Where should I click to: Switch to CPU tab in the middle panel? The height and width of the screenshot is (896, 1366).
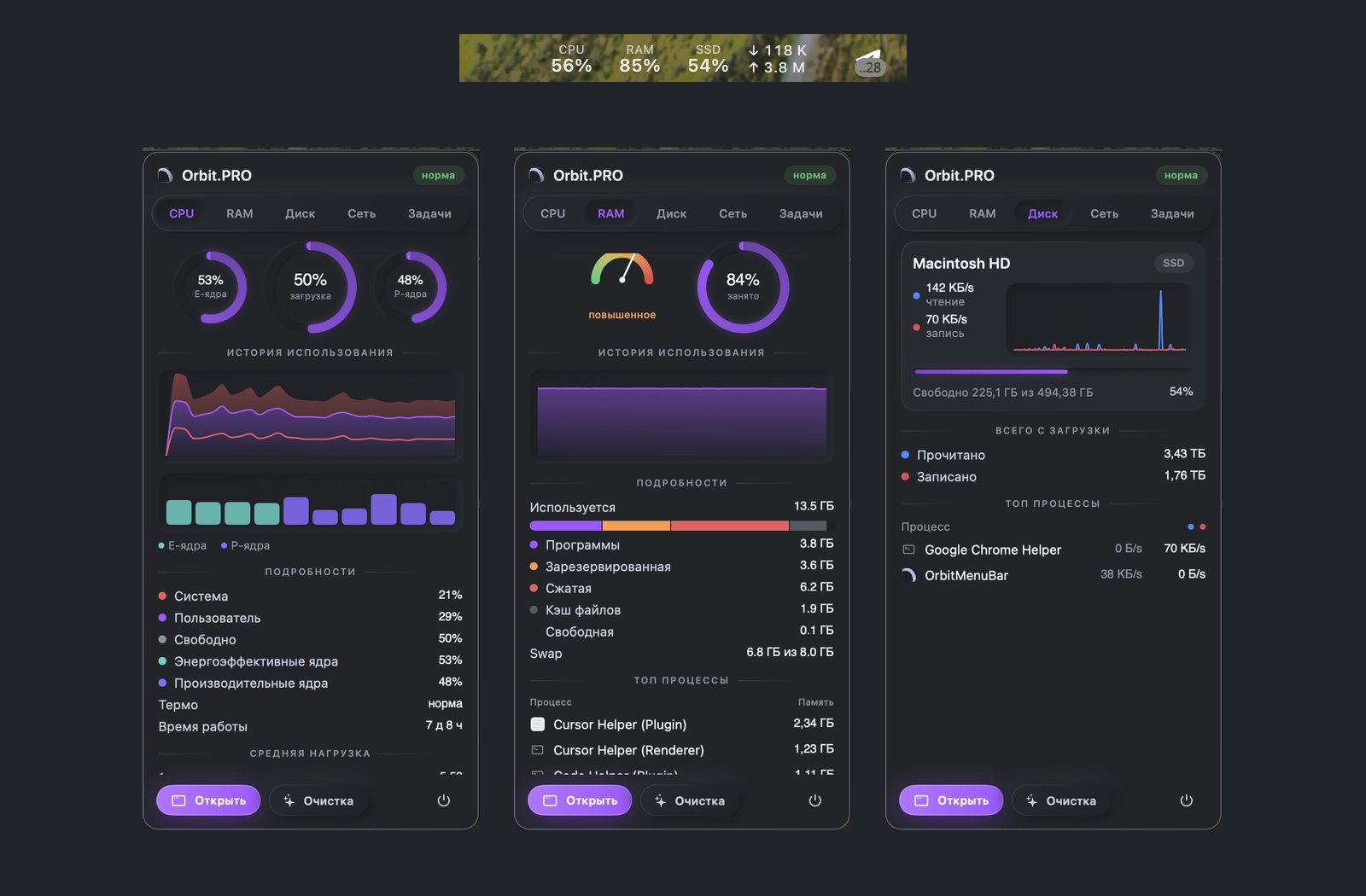(552, 213)
